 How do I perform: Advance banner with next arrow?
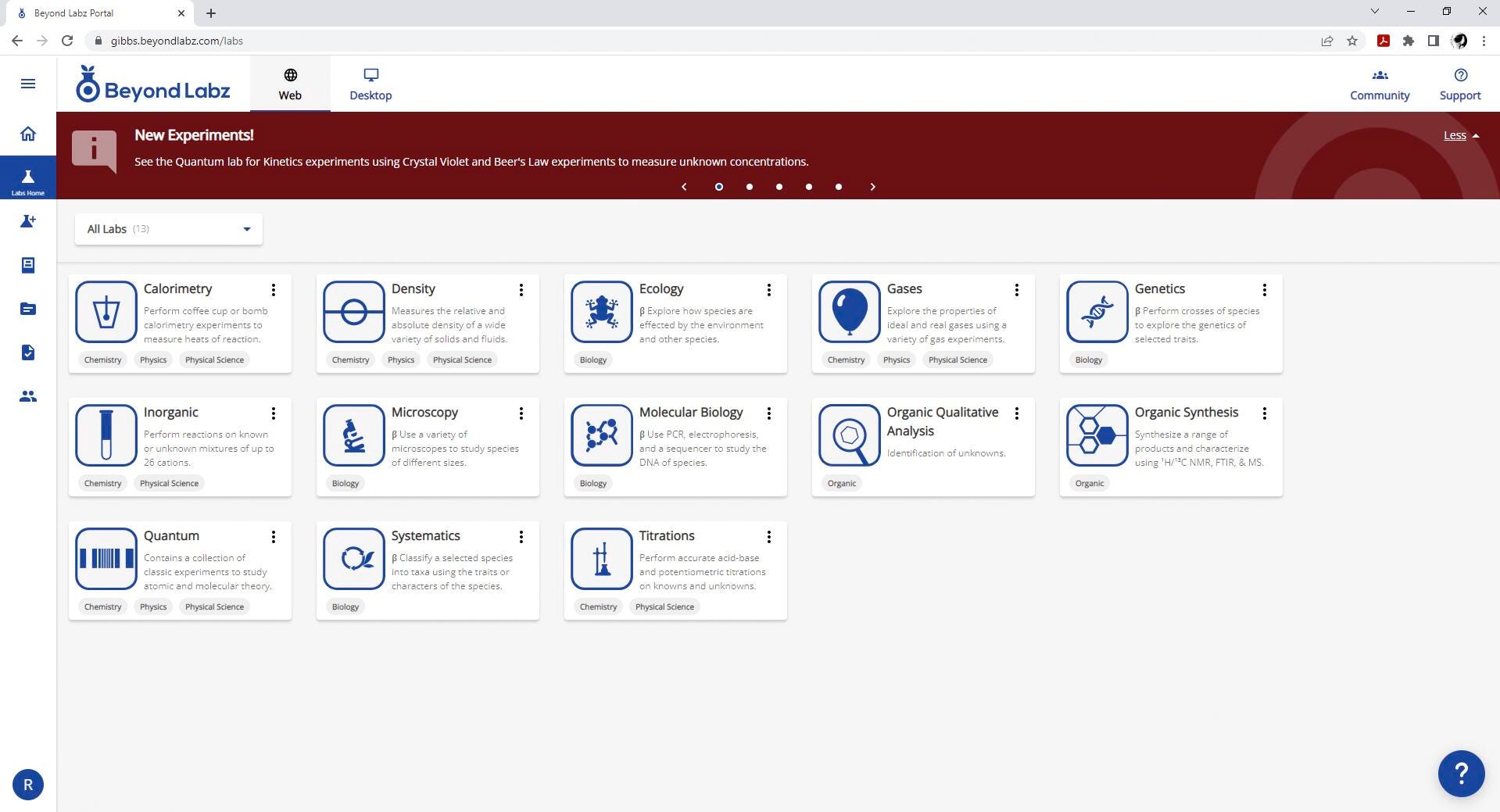pos(872,187)
